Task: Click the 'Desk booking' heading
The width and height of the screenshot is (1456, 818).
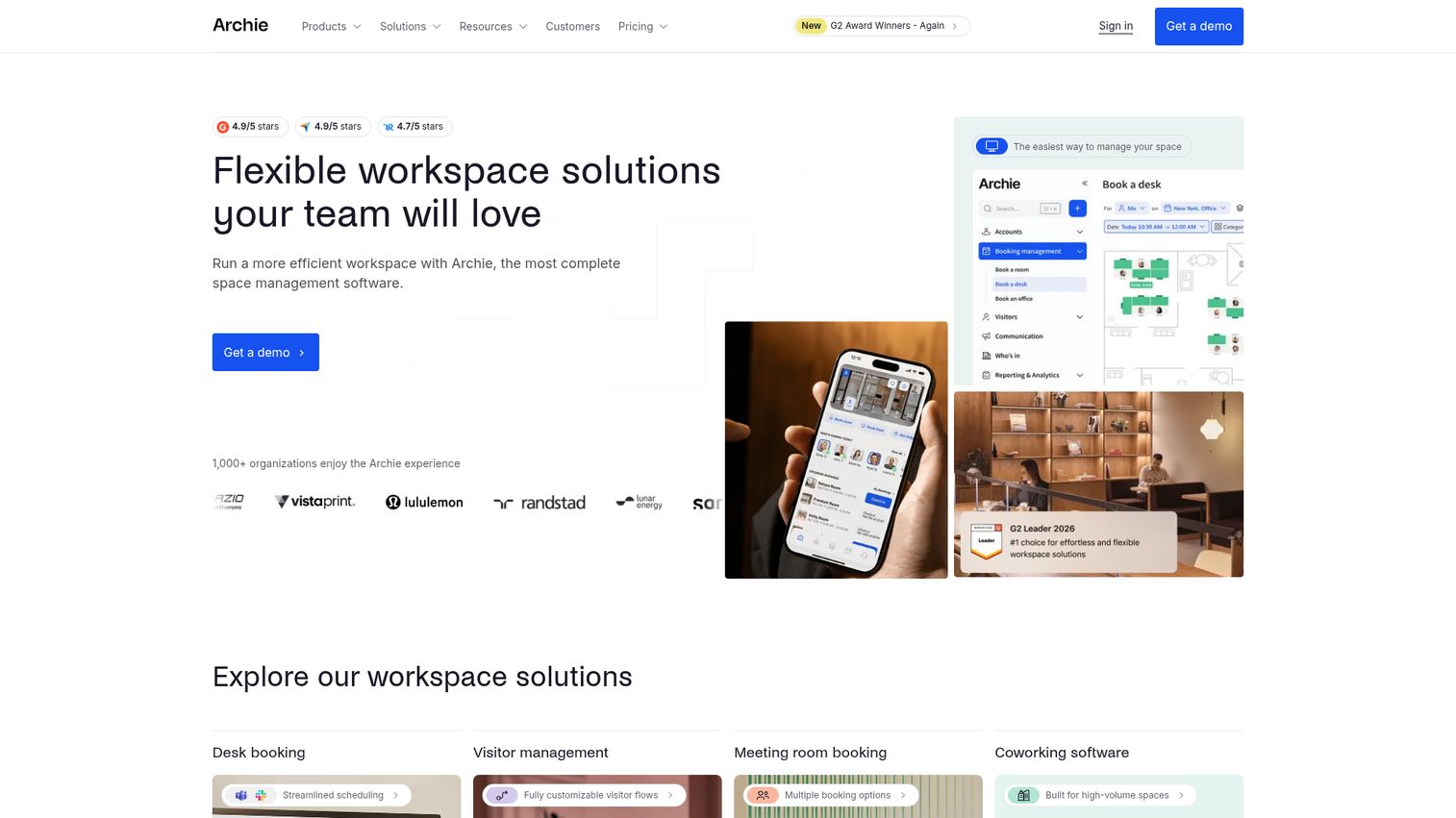Action: click(x=259, y=753)
